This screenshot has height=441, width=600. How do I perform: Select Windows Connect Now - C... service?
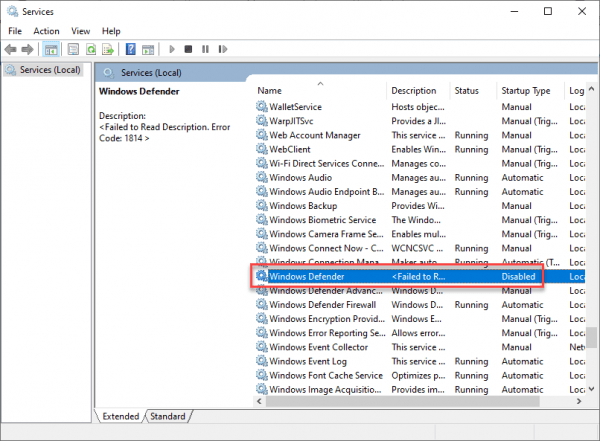coord(420,248)
